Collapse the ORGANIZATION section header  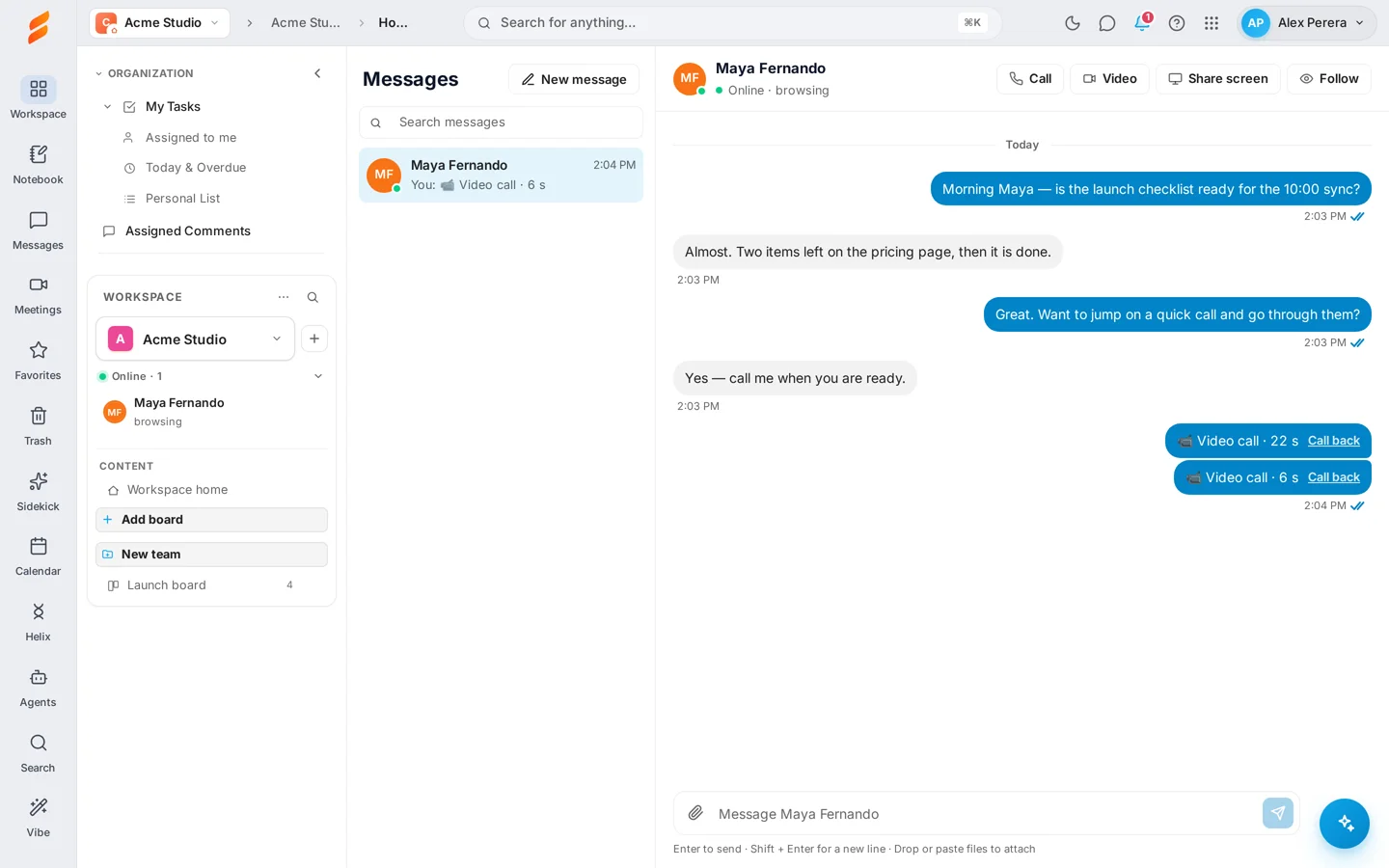click(145, 73)
